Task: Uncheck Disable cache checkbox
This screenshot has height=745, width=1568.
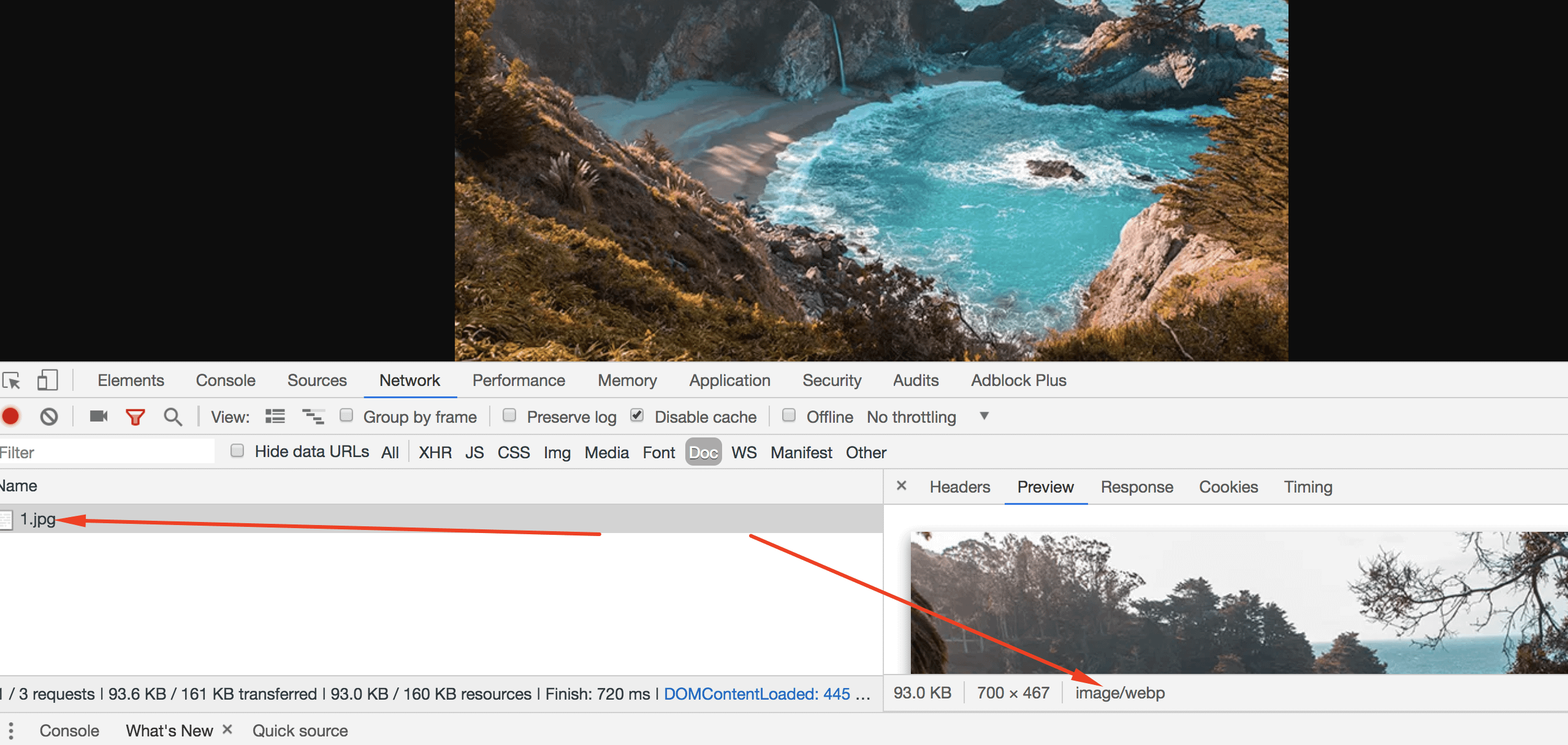Action: point(637,415)
